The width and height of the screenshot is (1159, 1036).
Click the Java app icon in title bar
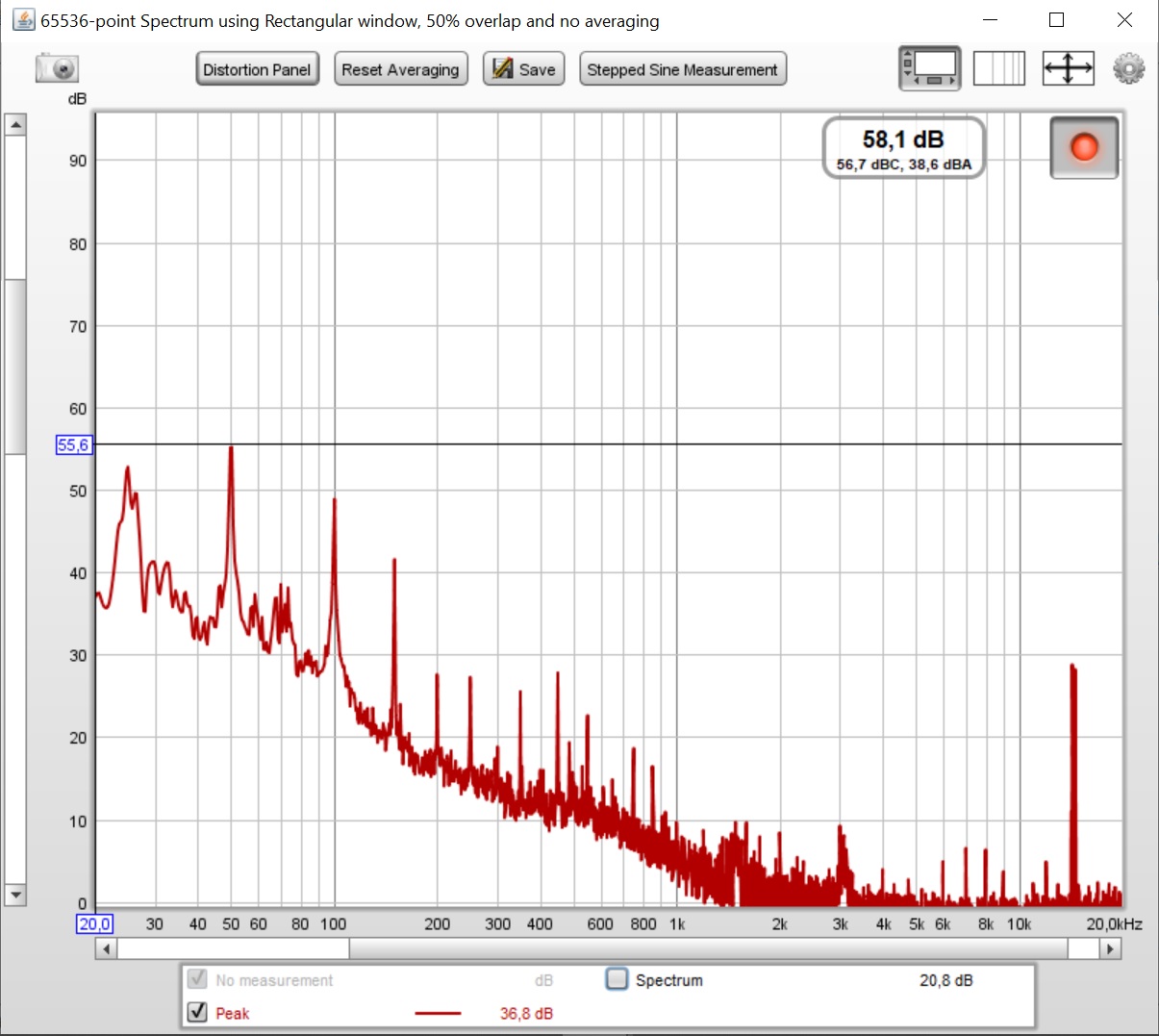point(23,20)
